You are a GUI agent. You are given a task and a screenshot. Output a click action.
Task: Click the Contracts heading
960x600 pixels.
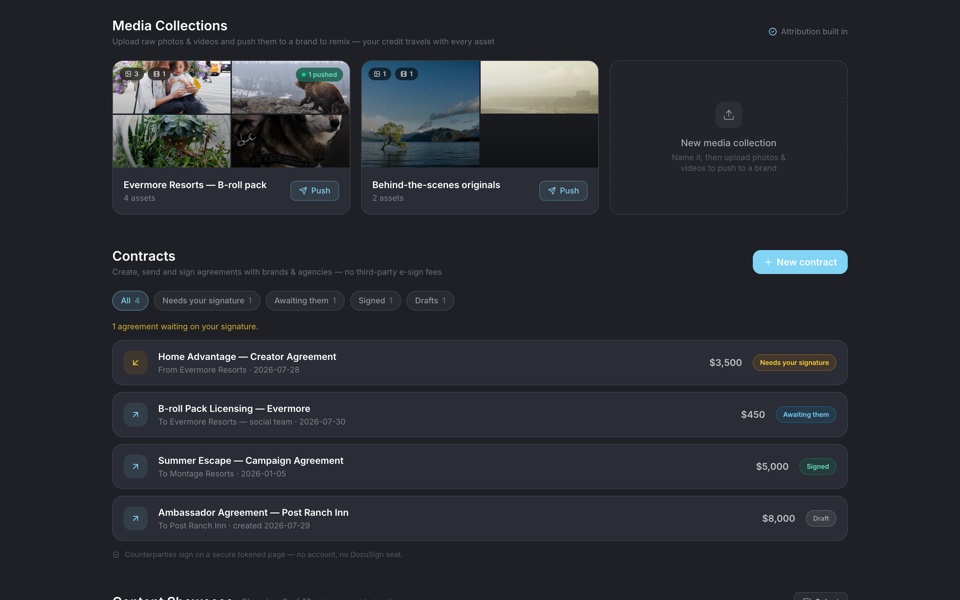coord(143,256)
